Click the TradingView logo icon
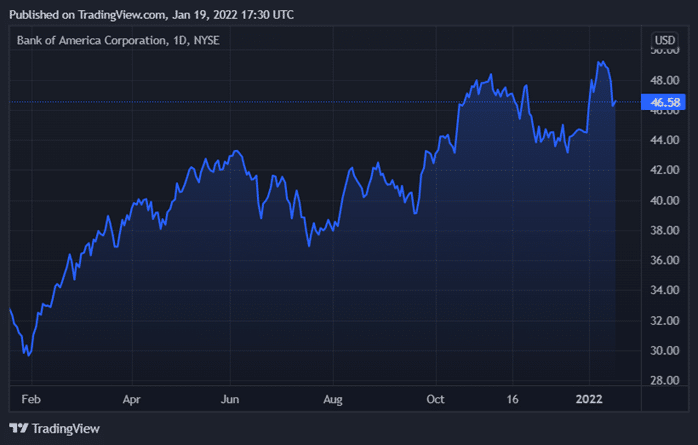The image size is (698, 445). pyautogui.click(x=19, y=429)
